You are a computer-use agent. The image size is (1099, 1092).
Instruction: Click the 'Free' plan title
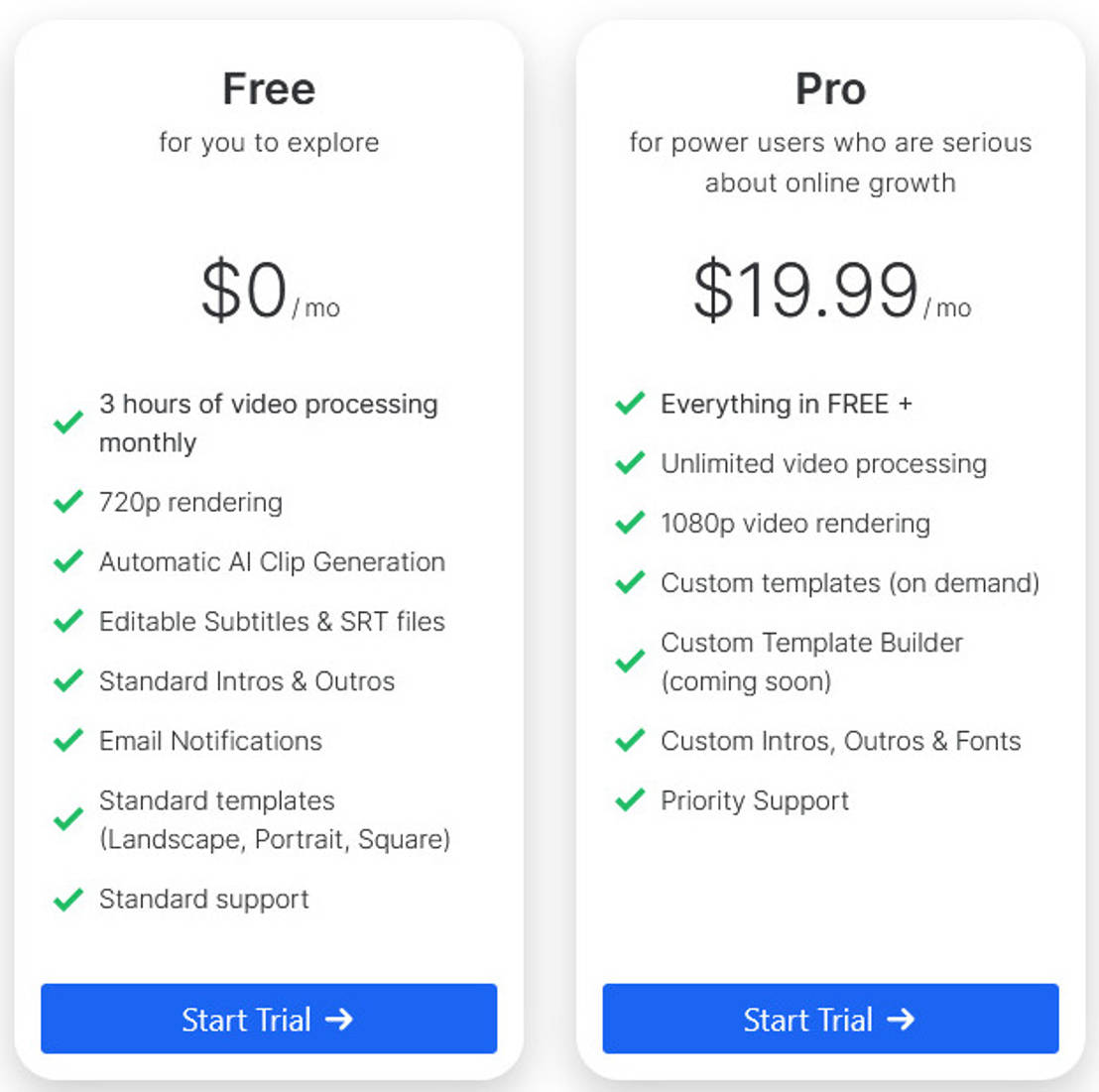[268, 89]
